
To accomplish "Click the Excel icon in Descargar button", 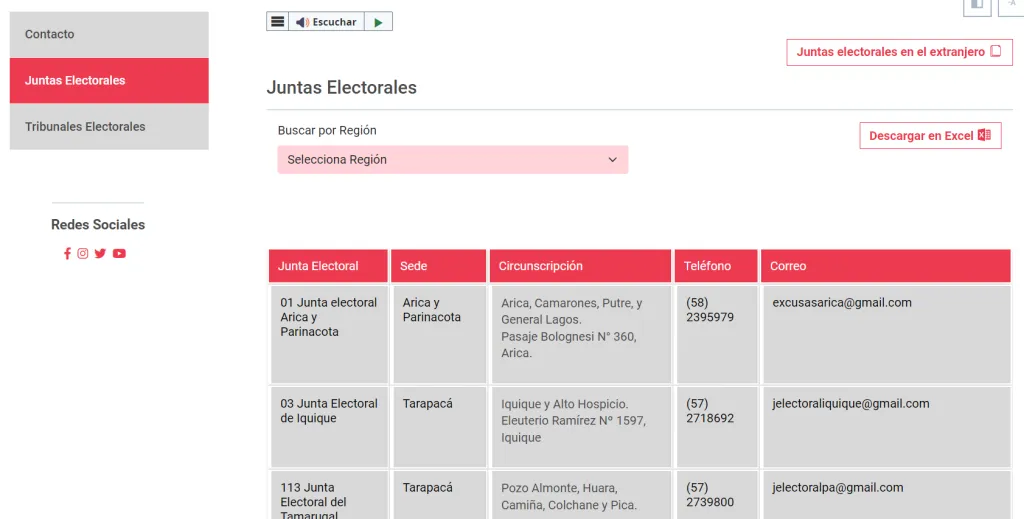I will pos(984,135).
